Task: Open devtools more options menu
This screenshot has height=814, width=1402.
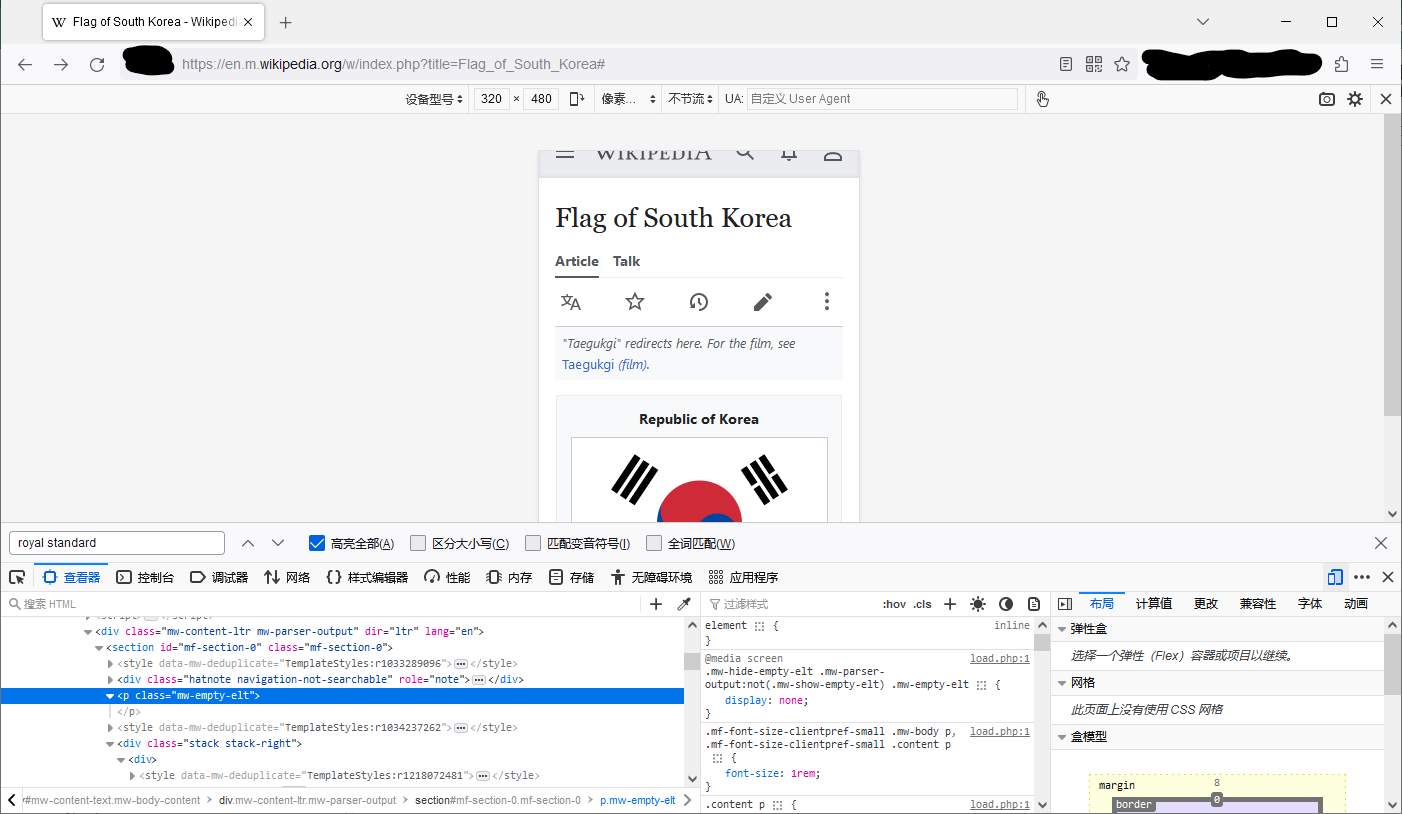Action: point(1362,577)
